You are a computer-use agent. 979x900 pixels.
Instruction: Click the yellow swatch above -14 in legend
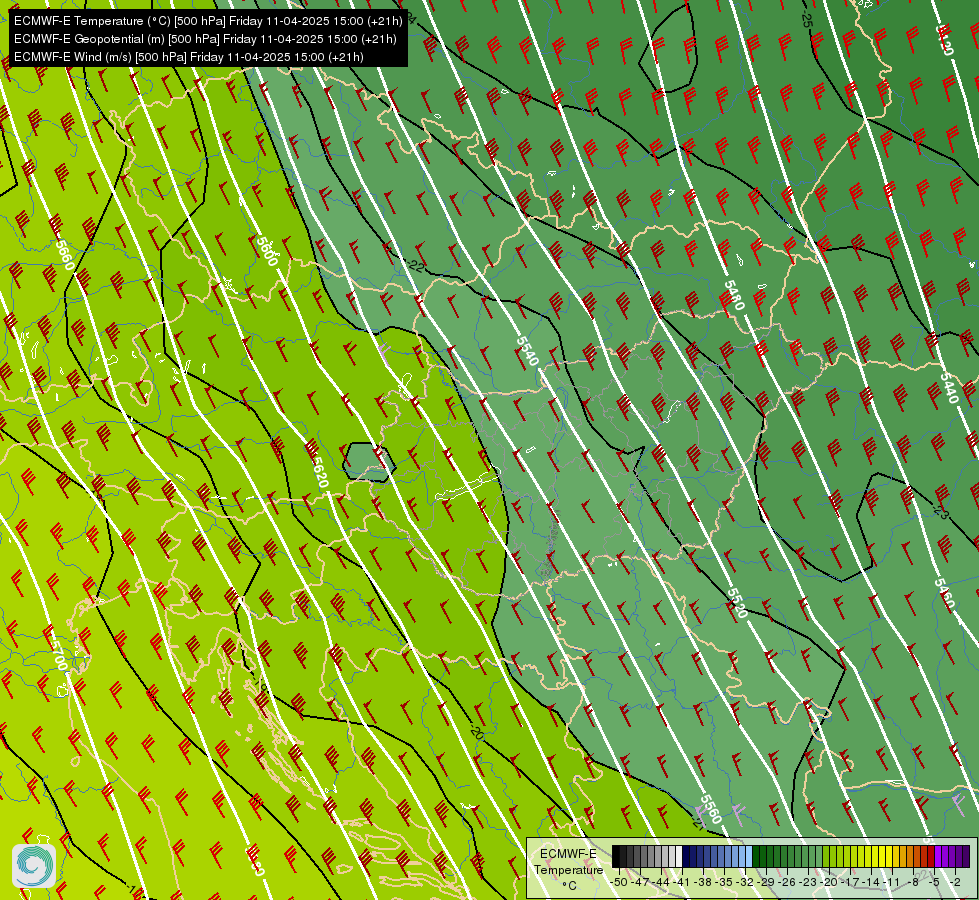(x=875, y=856)
